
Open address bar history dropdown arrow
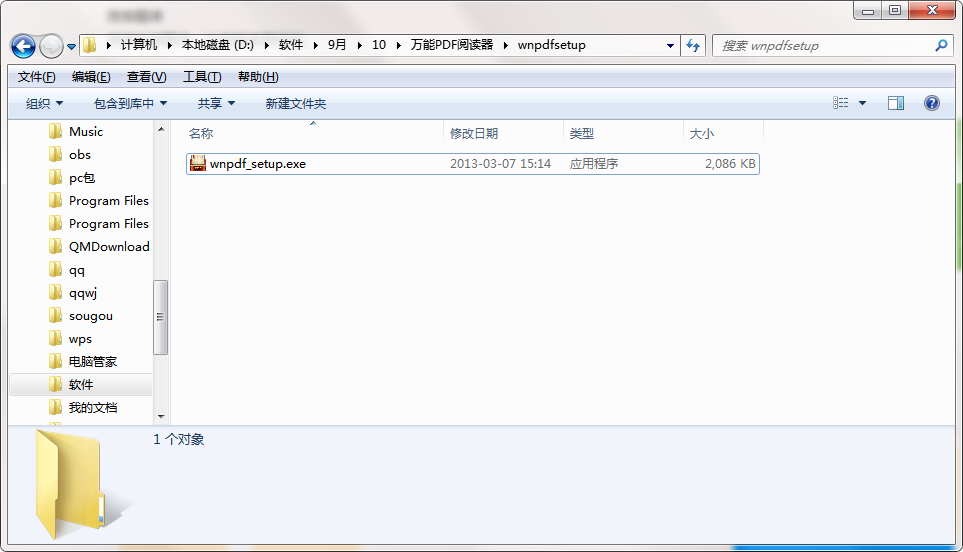(670, 45)
